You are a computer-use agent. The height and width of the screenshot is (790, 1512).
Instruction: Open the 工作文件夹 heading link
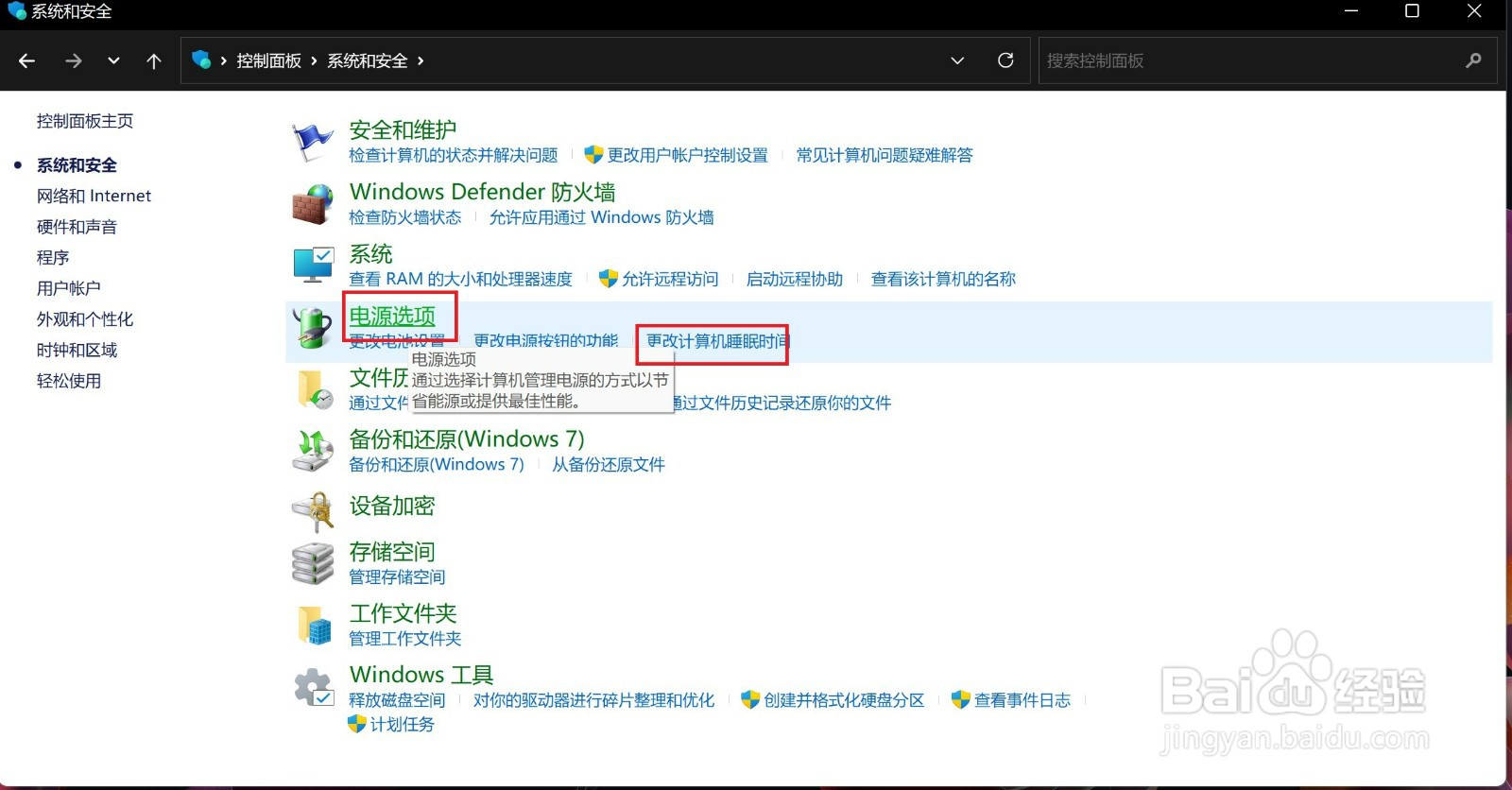pos(403,612)
